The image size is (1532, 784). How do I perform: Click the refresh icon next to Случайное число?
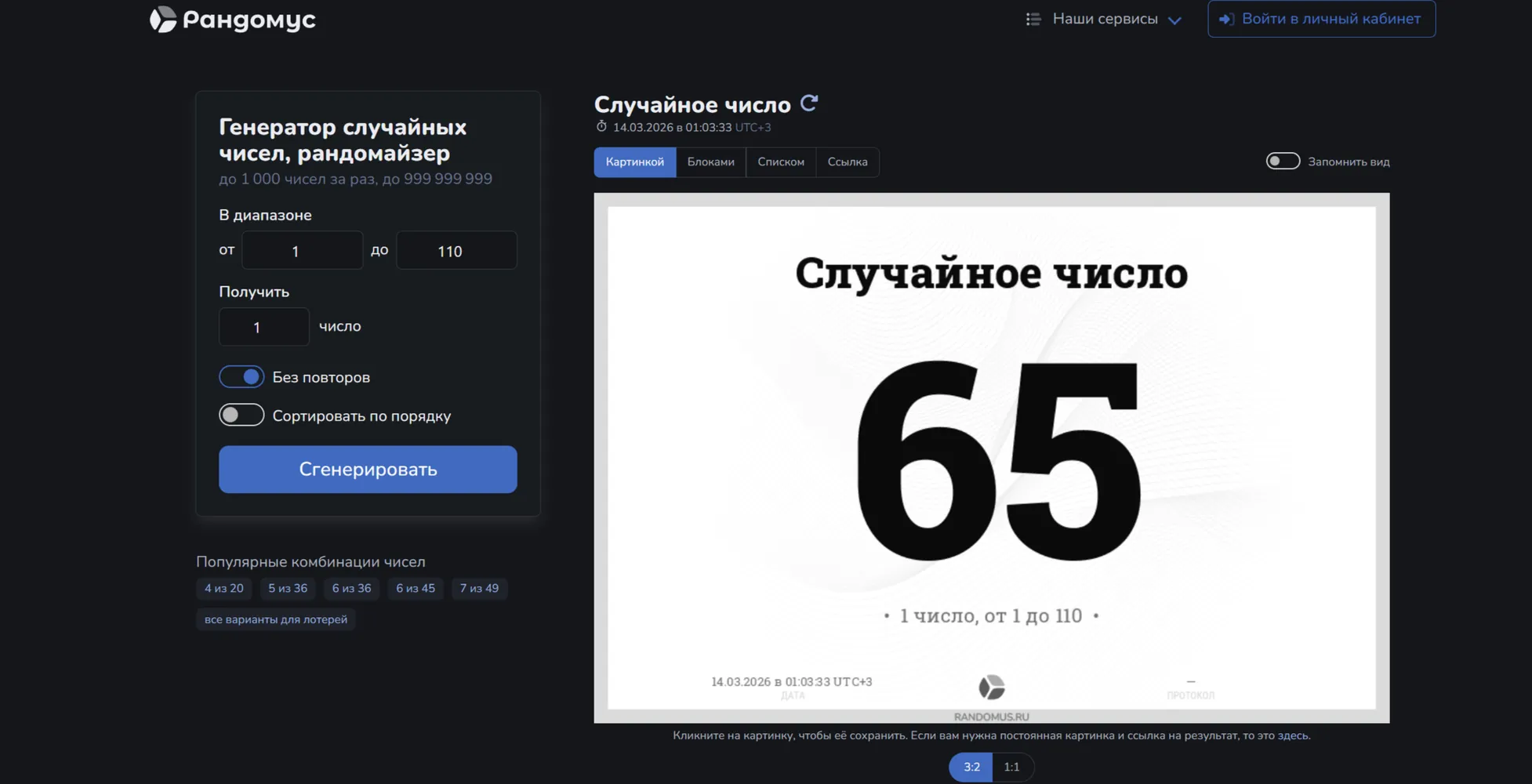click(x=809, y=103)
